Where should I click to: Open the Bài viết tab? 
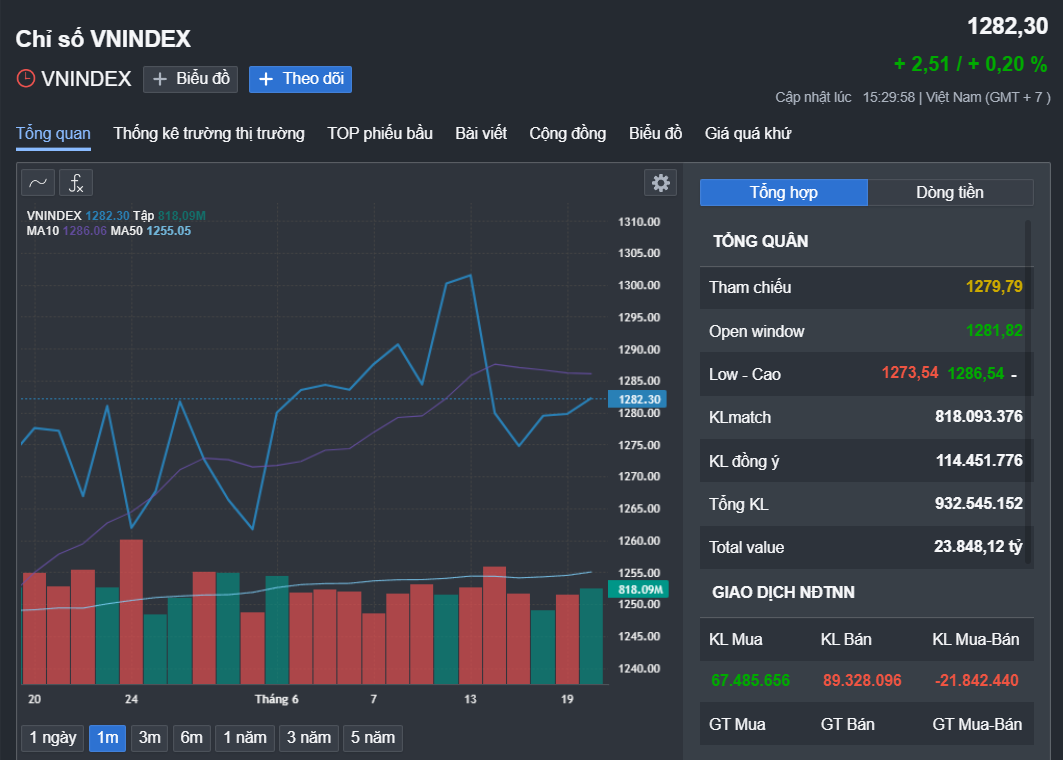click(x=481, y=134)
